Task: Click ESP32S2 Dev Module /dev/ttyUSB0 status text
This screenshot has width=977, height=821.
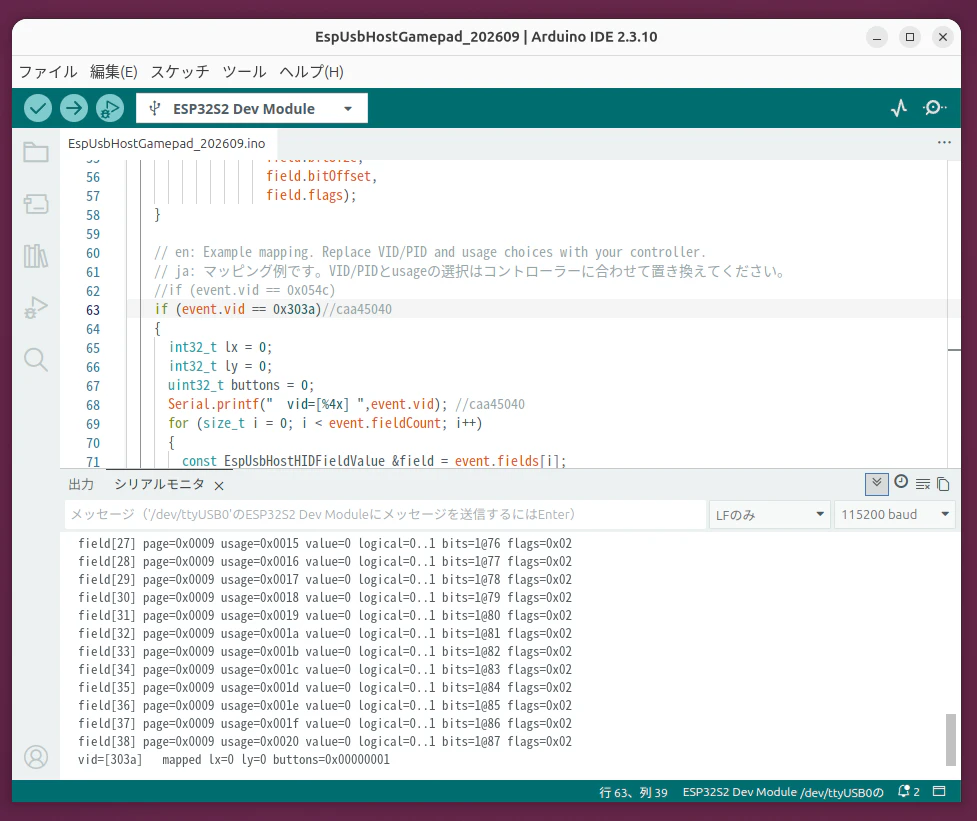Action: (783, 792)
